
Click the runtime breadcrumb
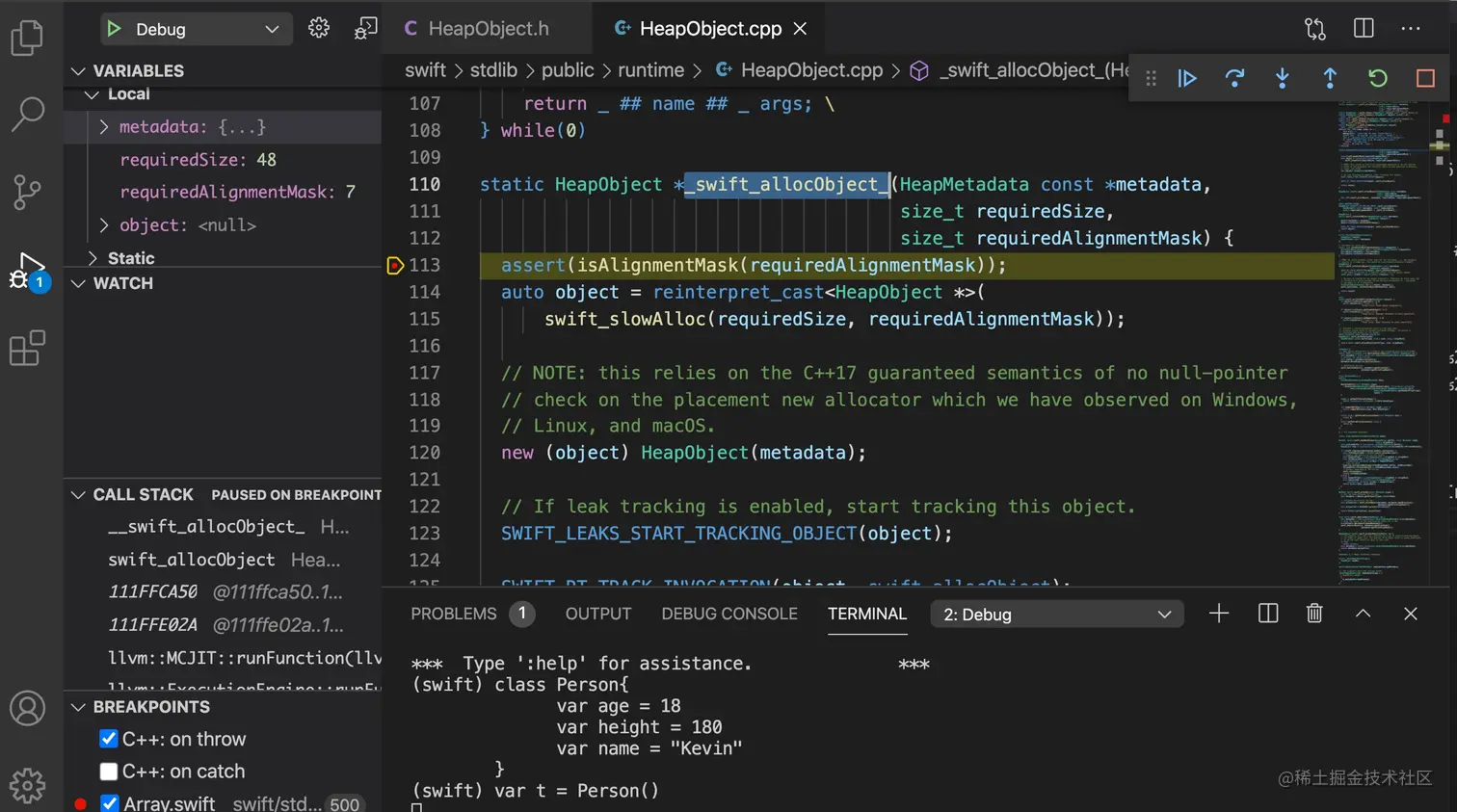pyautogui.click(x=650, y=70)
